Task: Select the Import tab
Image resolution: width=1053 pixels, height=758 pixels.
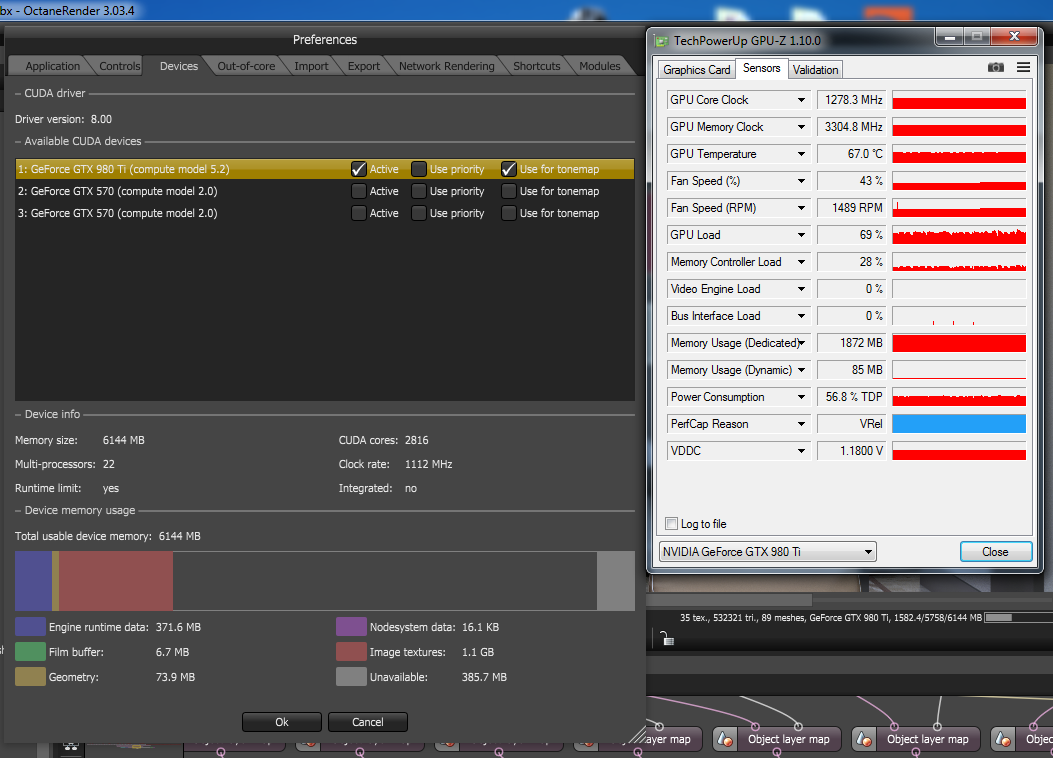Action: pyautogui.click(x=311, y=66)
